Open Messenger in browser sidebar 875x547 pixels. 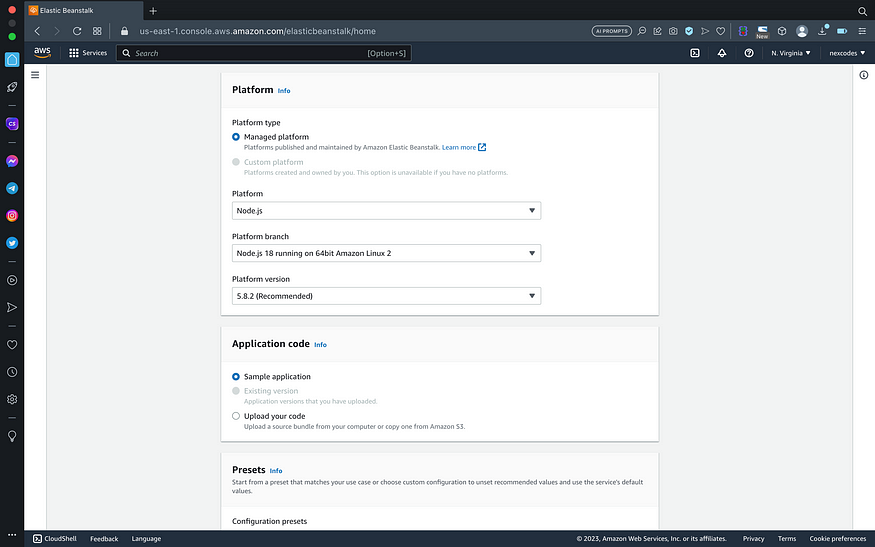click(12, 161)
